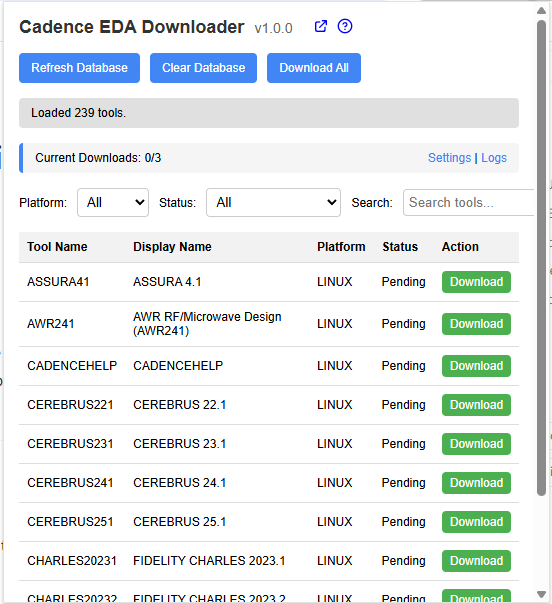
Task: Click the Download All button
Action: (314, 68)
